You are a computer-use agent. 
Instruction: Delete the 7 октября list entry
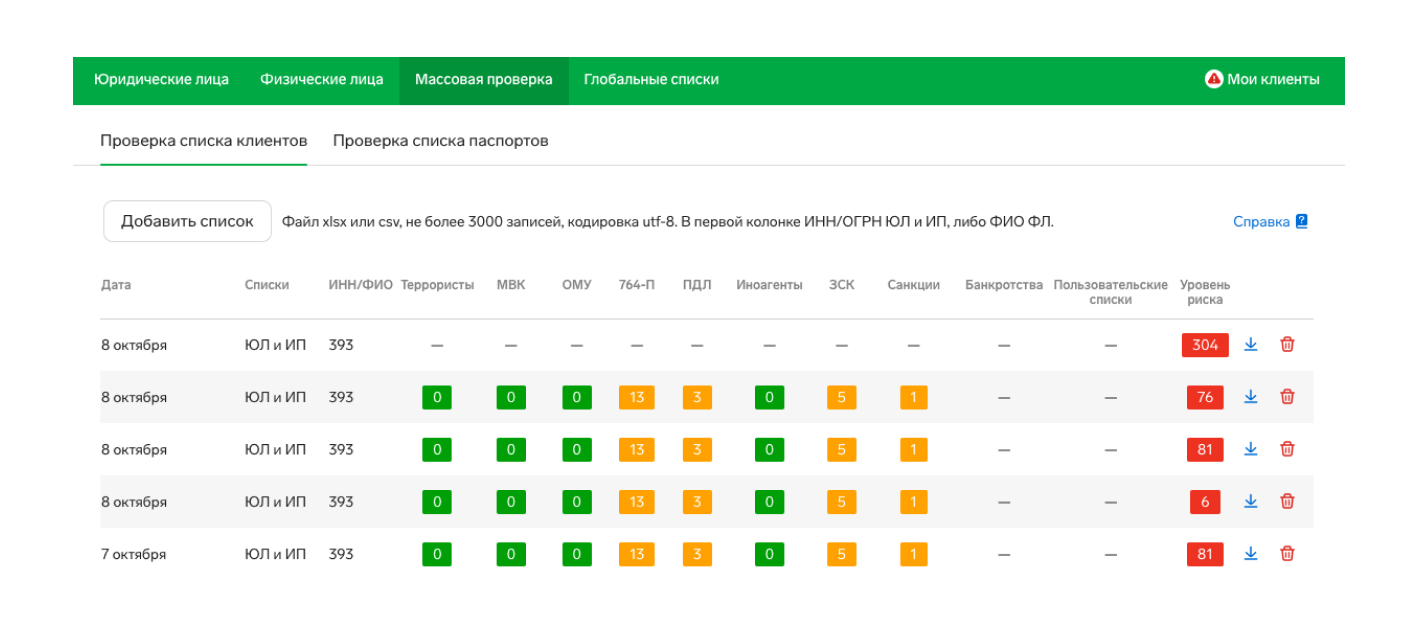(1287, 554)
